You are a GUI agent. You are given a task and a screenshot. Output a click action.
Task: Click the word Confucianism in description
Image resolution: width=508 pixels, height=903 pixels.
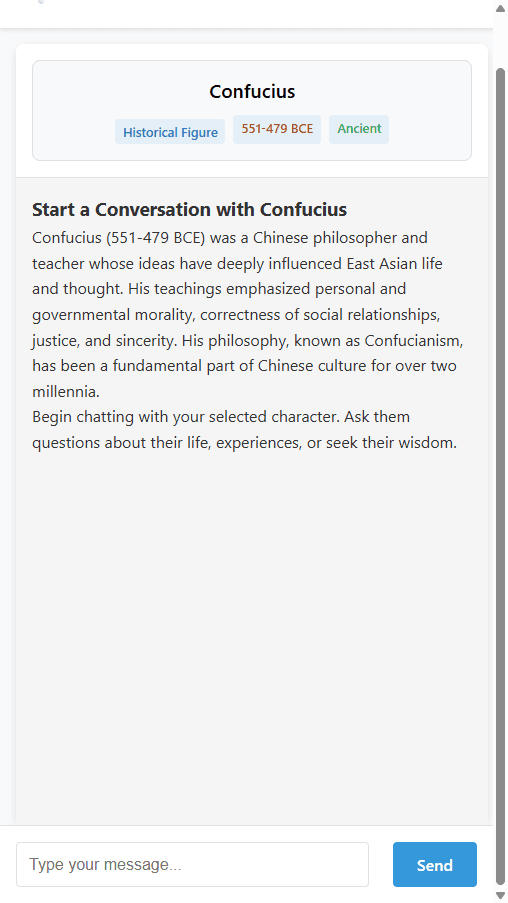click(x=413, y=340)
